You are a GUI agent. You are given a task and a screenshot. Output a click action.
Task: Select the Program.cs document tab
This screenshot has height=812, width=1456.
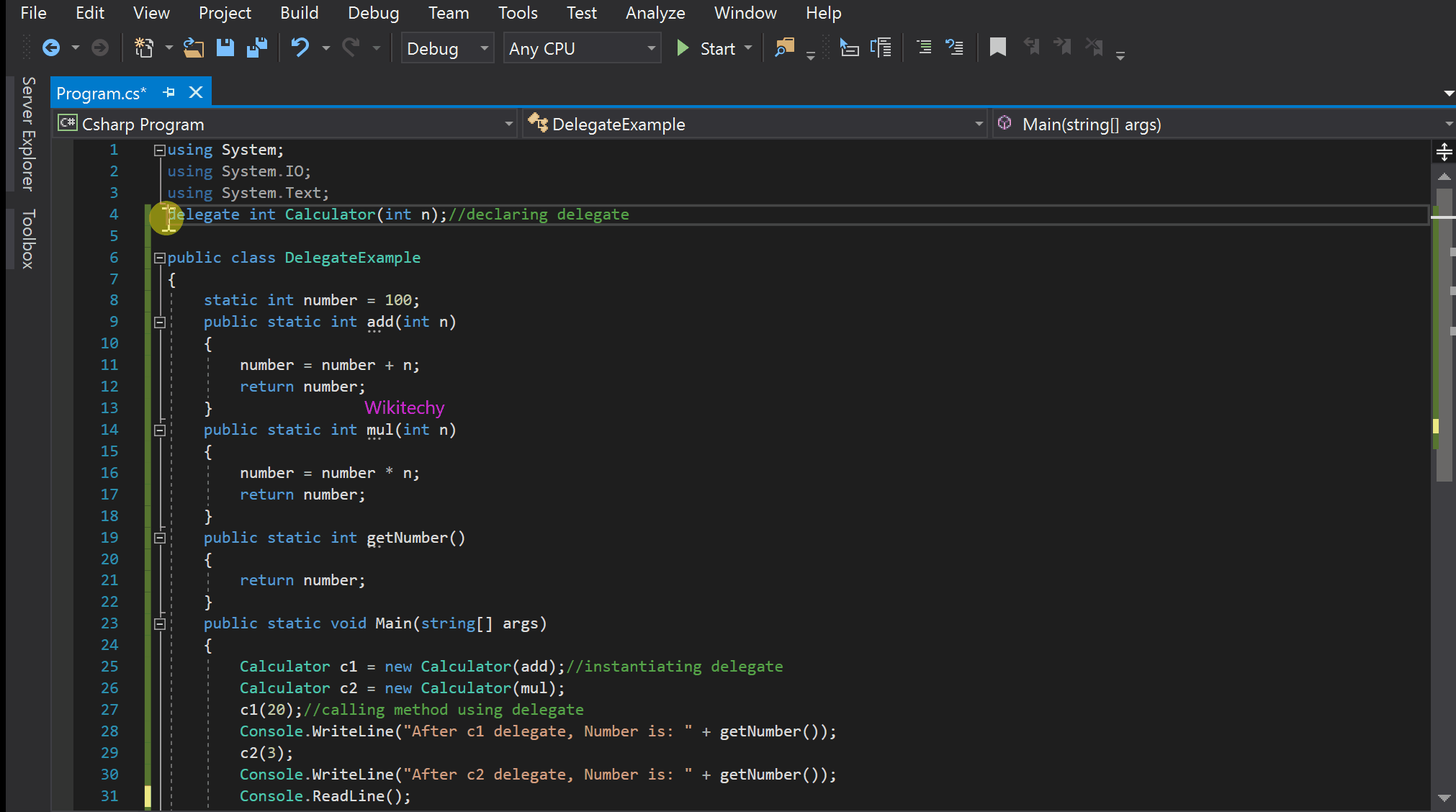(x=102, y=93)
